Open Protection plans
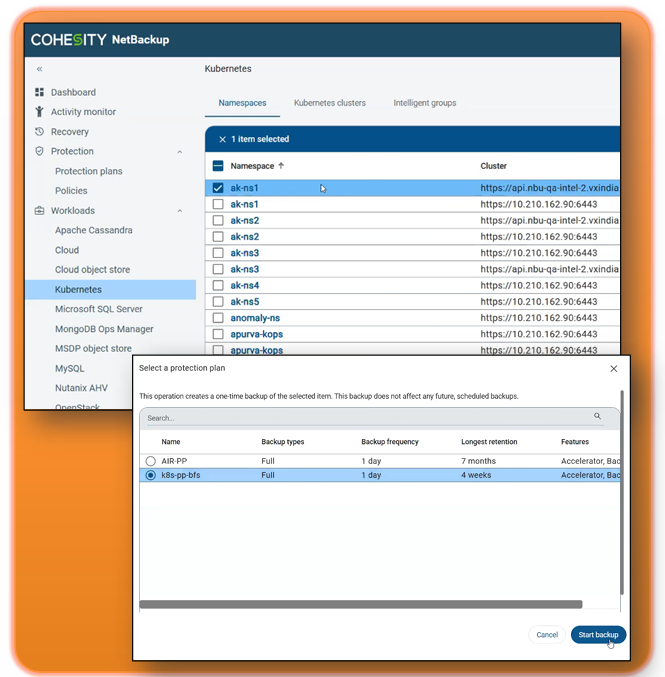This screenshot has width=665, height=677. click(89, 171)
